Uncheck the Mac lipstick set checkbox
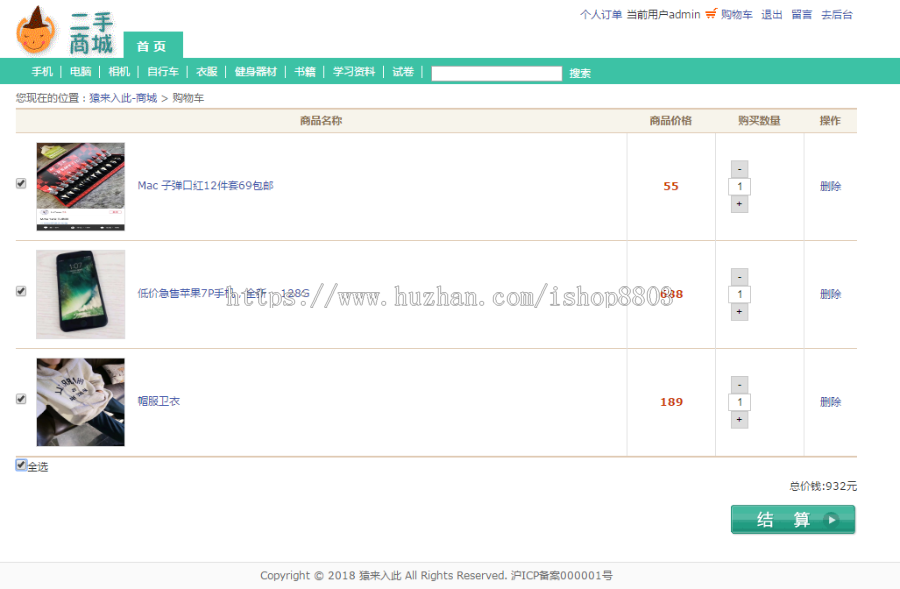 pos(21,184)
